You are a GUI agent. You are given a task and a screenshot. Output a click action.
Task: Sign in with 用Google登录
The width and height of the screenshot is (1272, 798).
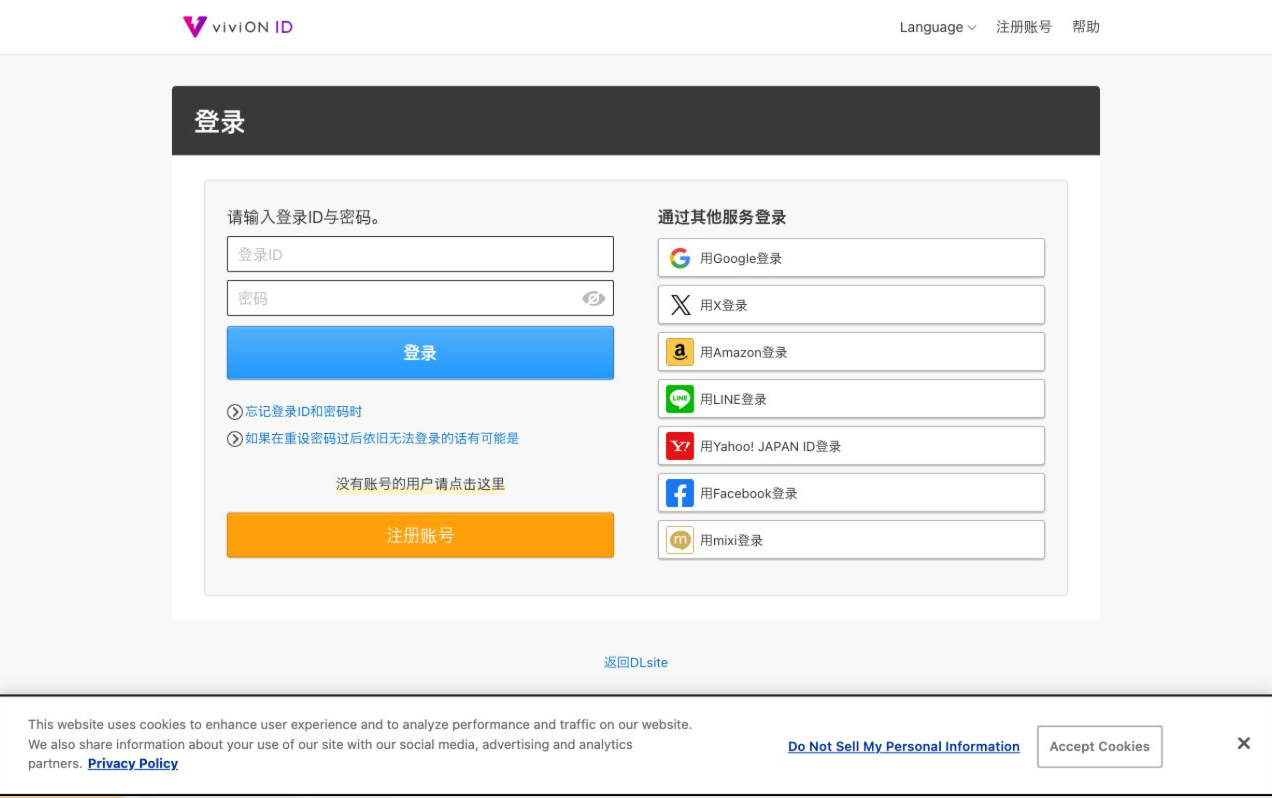[851, 258]
